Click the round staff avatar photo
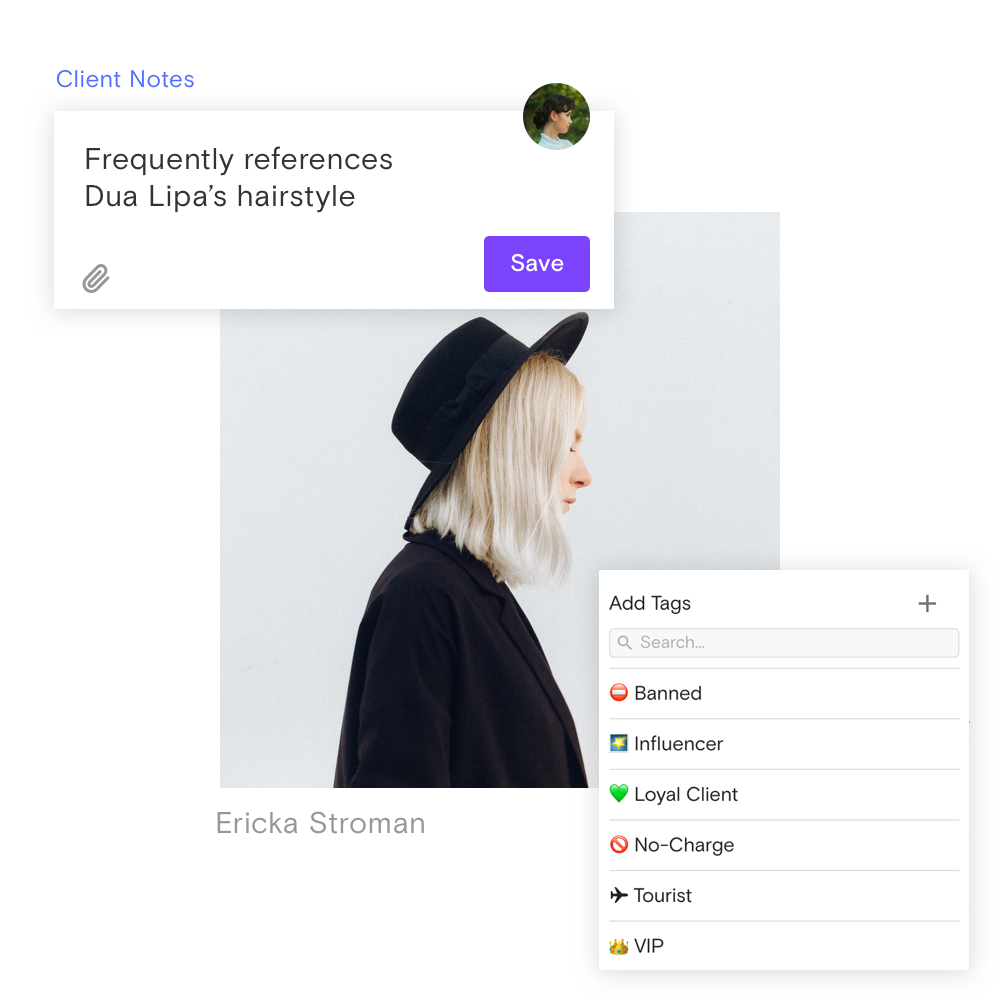The width and height of the screenshot is (1000, 1000). coord(556,116)
